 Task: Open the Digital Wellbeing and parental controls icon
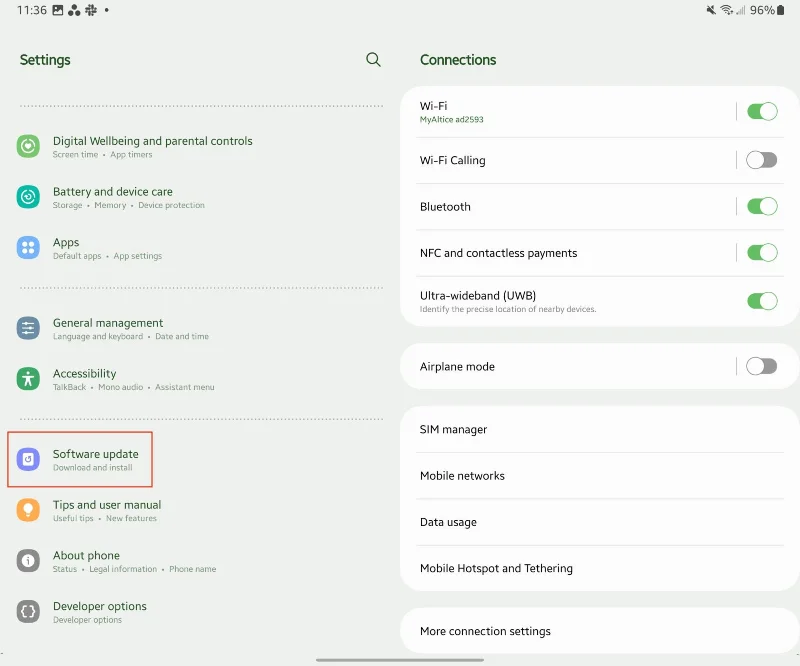click(28, 147)
